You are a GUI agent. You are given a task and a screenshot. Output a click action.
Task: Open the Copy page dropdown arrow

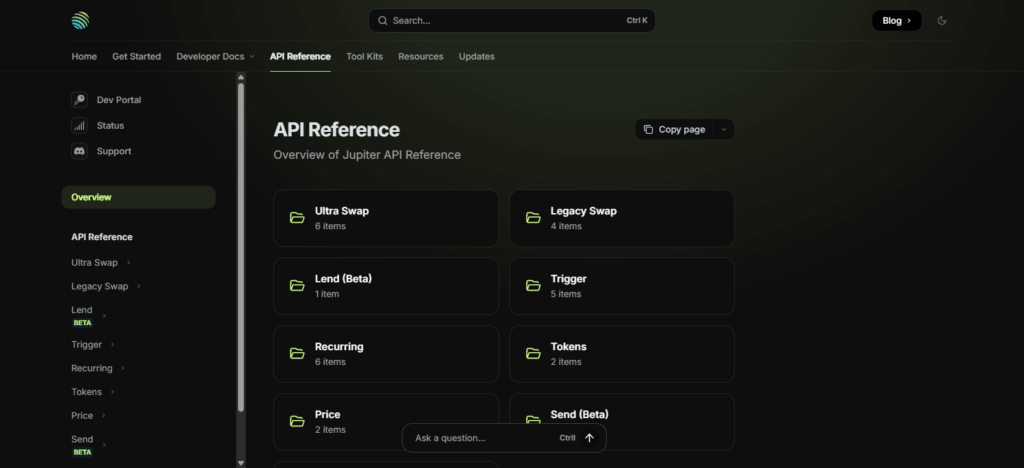(x=724, y=130)
